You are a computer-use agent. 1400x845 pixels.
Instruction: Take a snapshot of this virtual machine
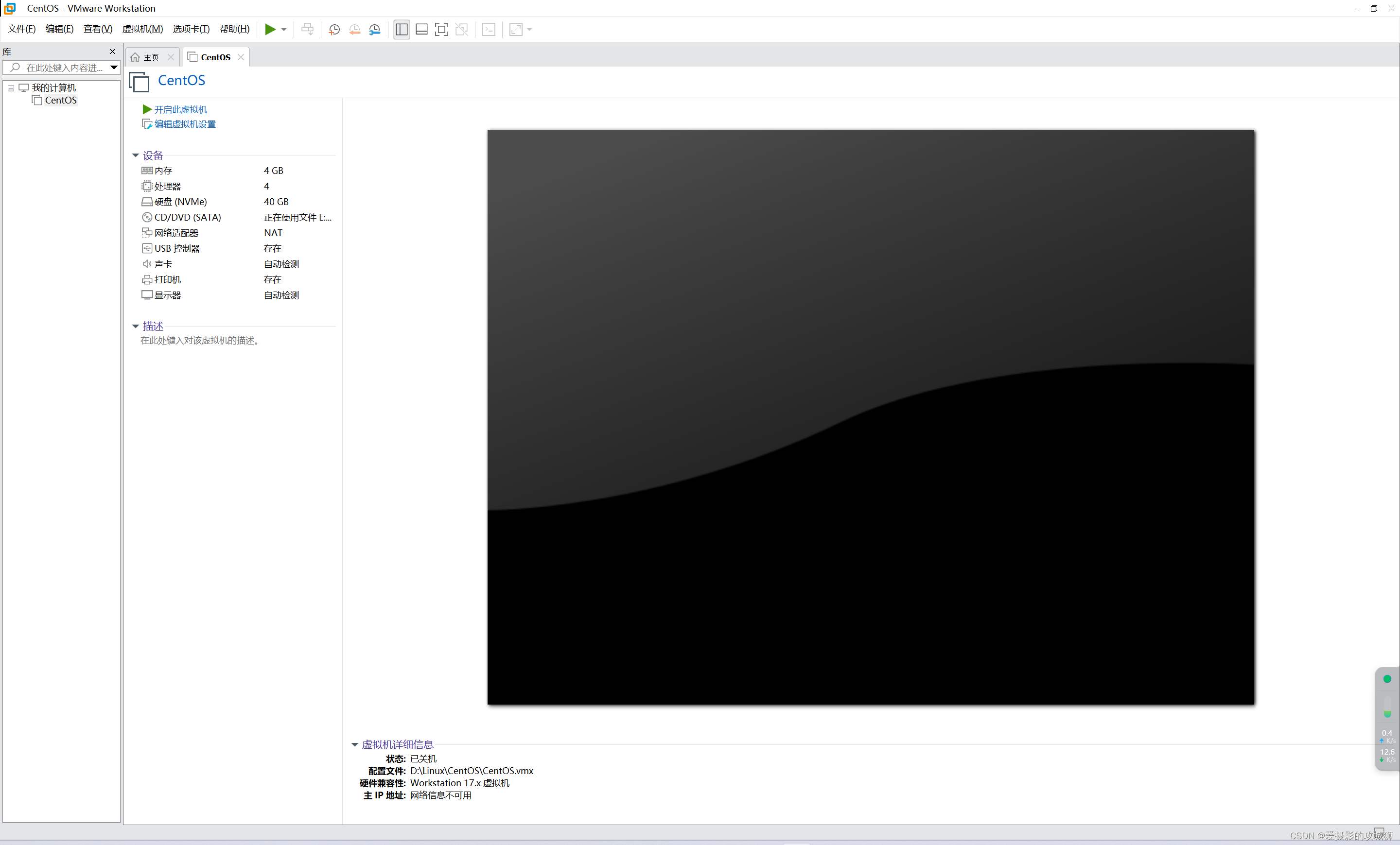334,30
